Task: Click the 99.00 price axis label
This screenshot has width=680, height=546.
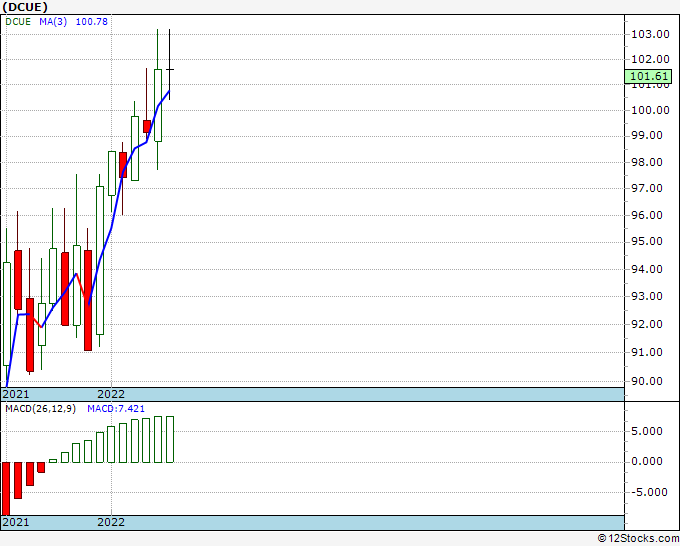Action: click(x=647, y=135)
